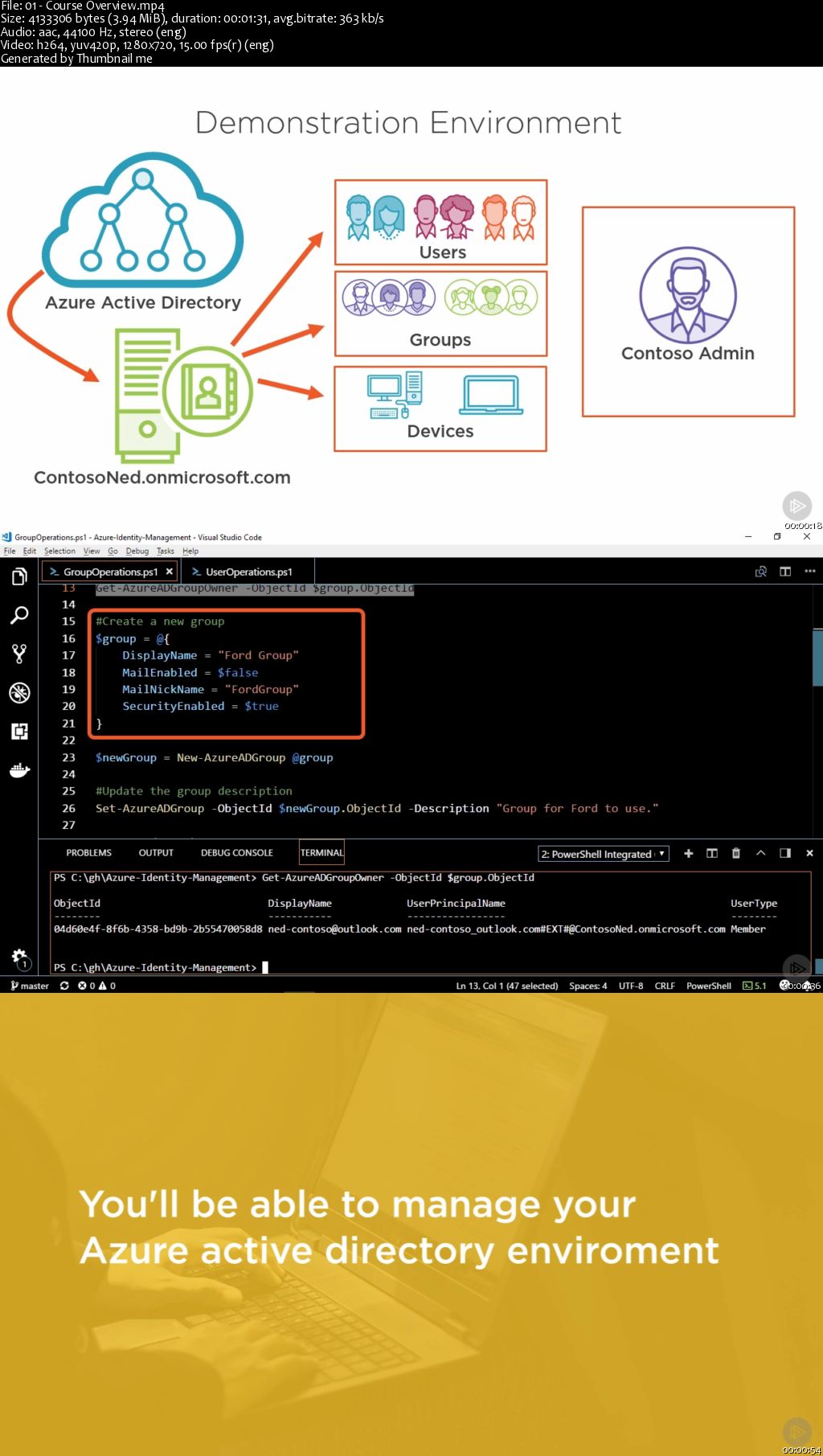Image resolution: width=823 pixels, height=1456 pixels.
Task: Open the Explorer view in activity bar
Action: [x=19, y=576]
